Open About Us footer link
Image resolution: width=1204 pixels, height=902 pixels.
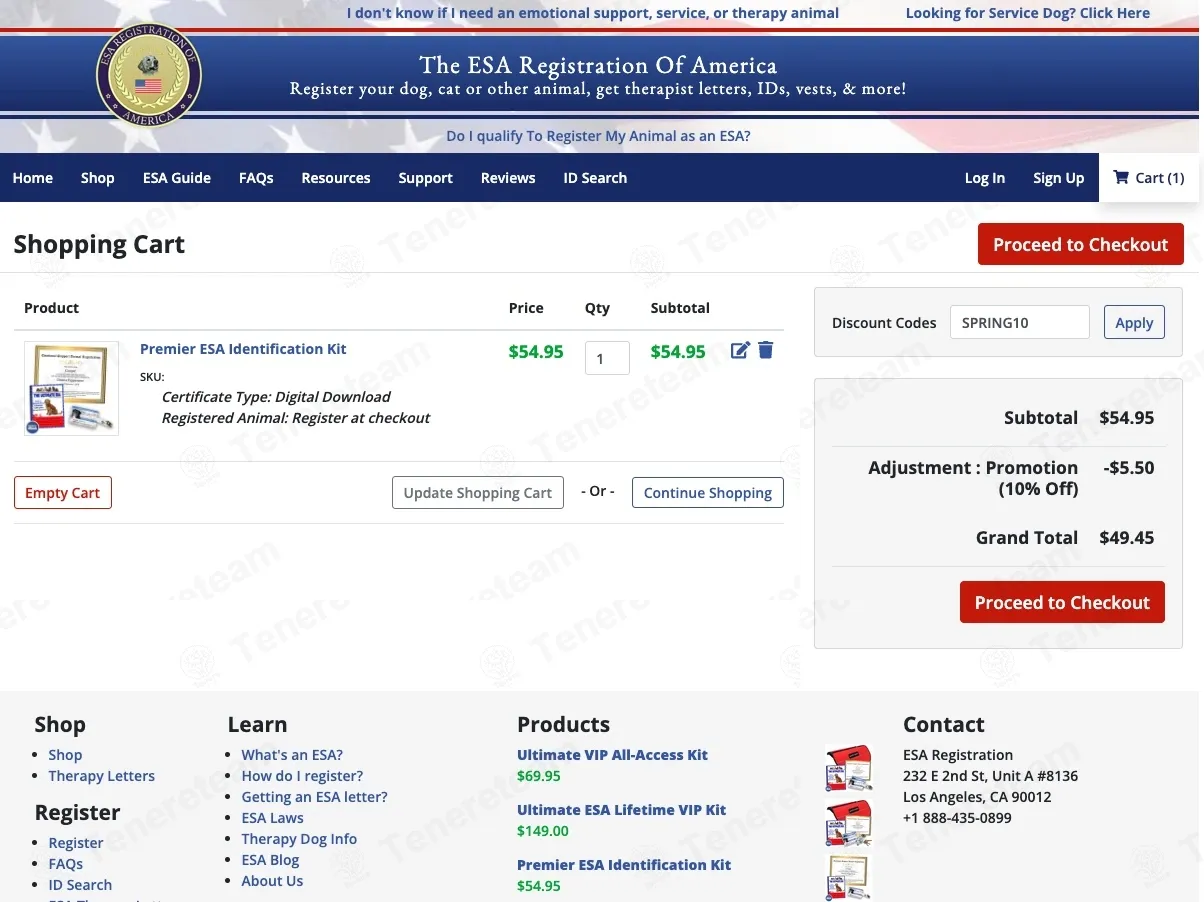point(272,881)
